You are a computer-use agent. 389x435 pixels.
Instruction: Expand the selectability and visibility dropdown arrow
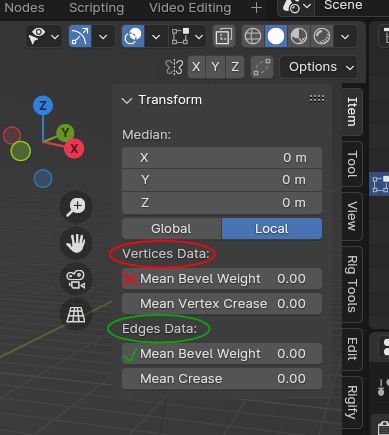(55, 36)
